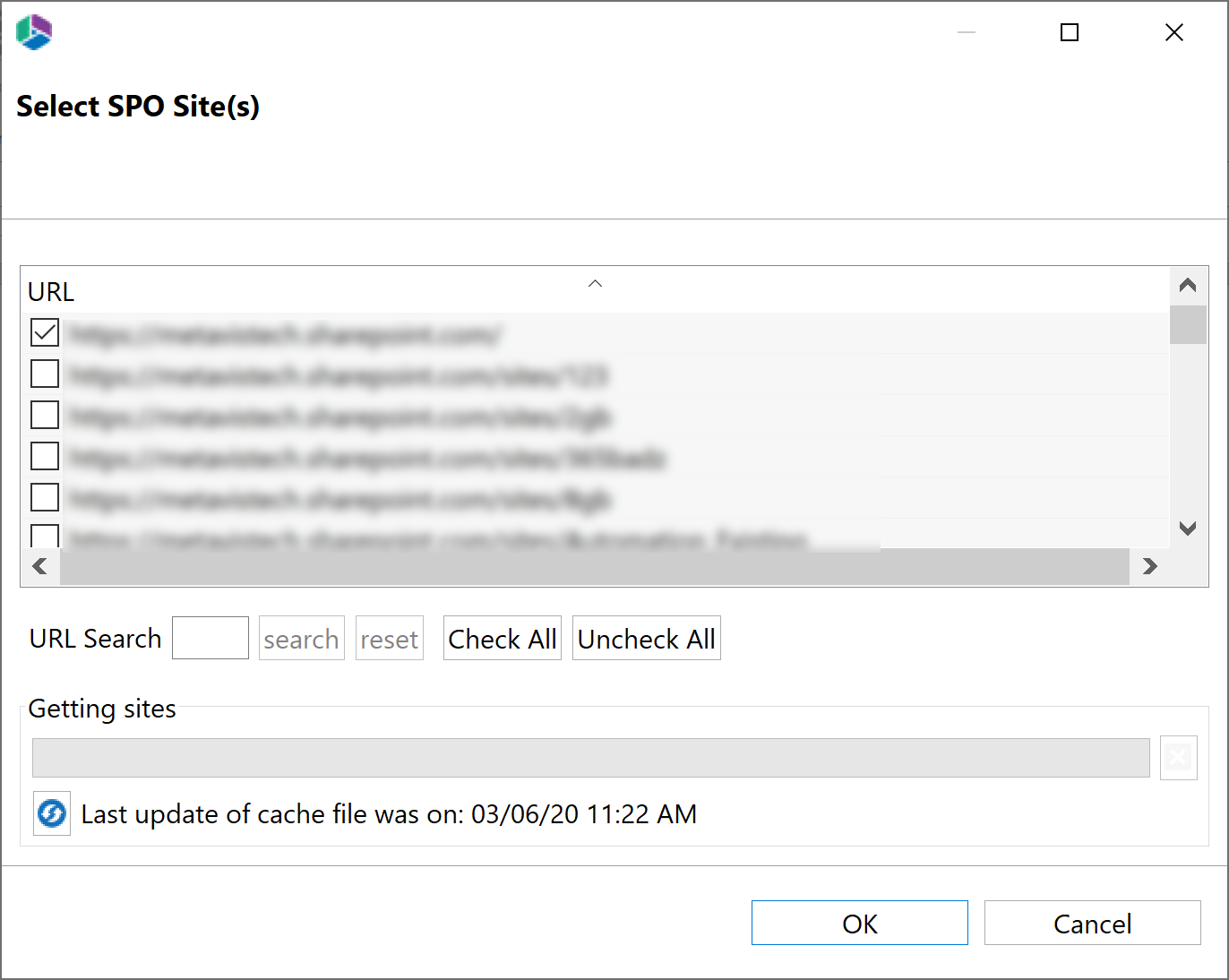The height and width of the screenshot is (980, 1229).
Task: Click inside the URL Search field
Action: 210,638
